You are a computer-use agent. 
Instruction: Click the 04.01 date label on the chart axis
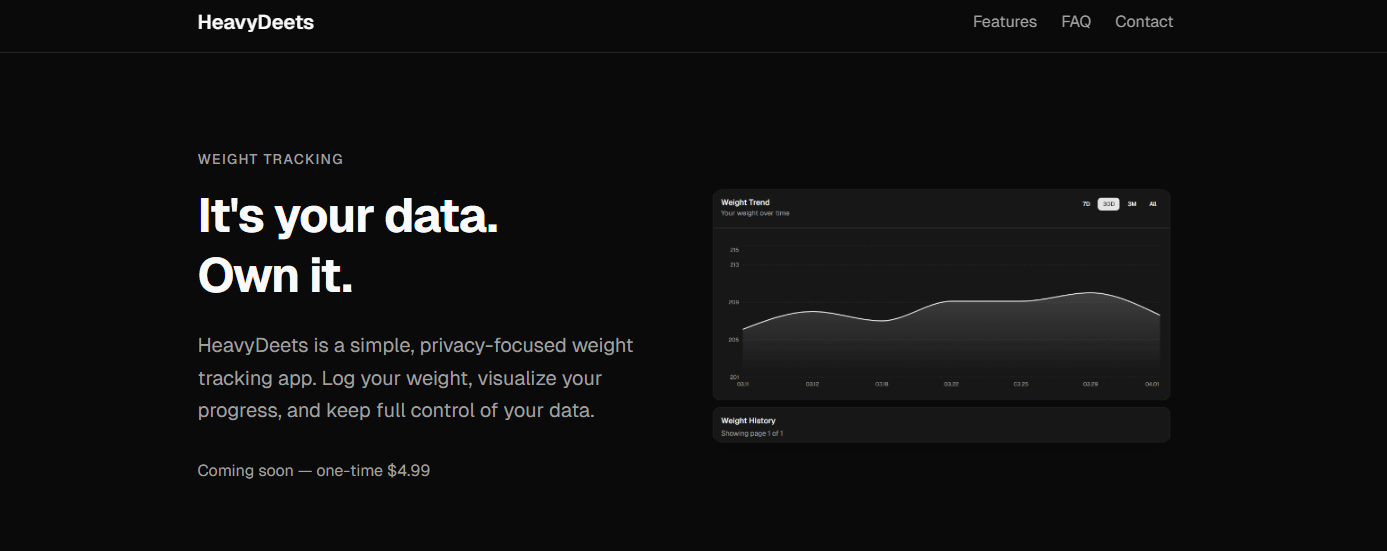coord(1152,384)
